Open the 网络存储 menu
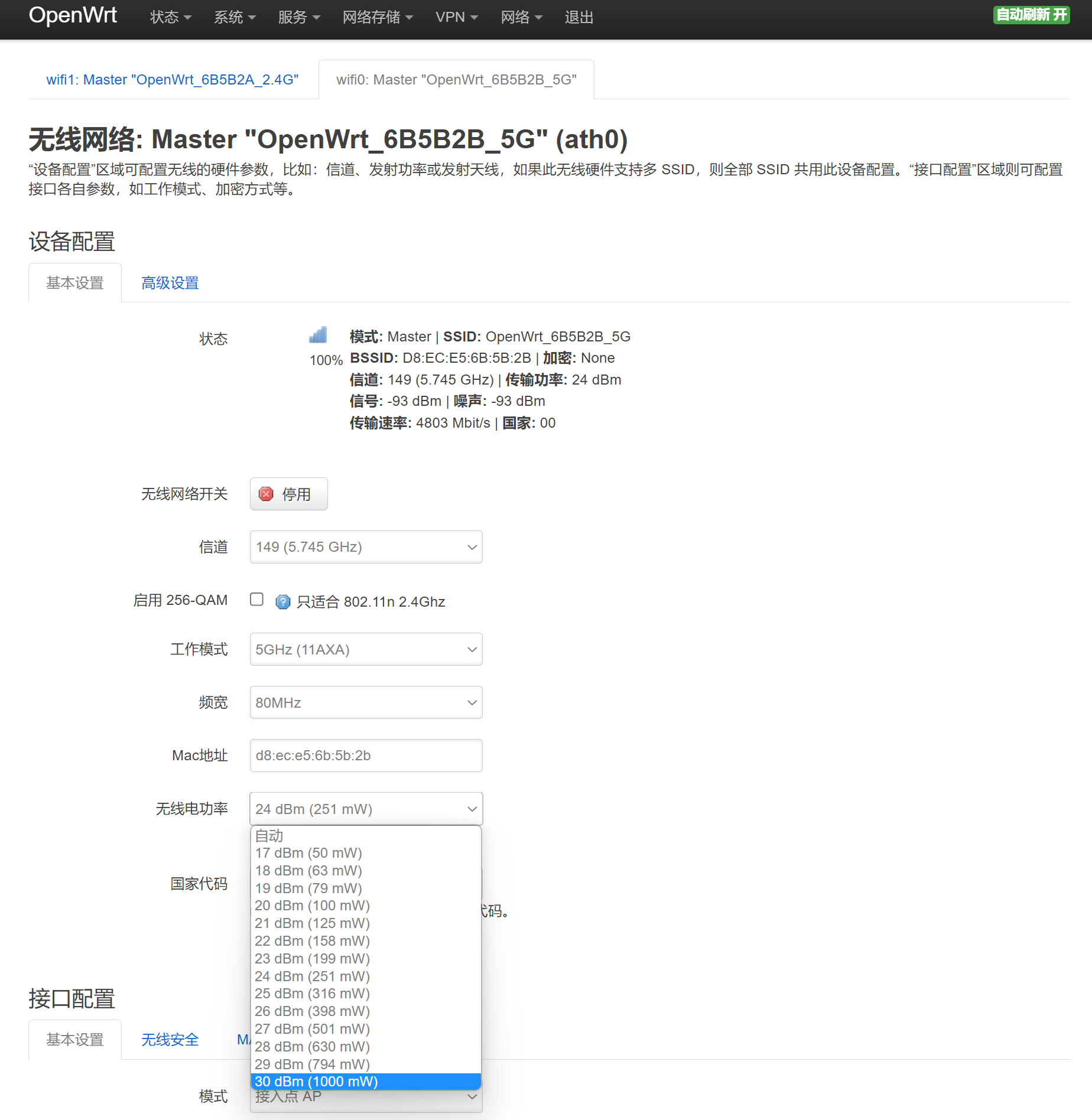Viewport: 1092px width, 1120px height. point(377,18)
